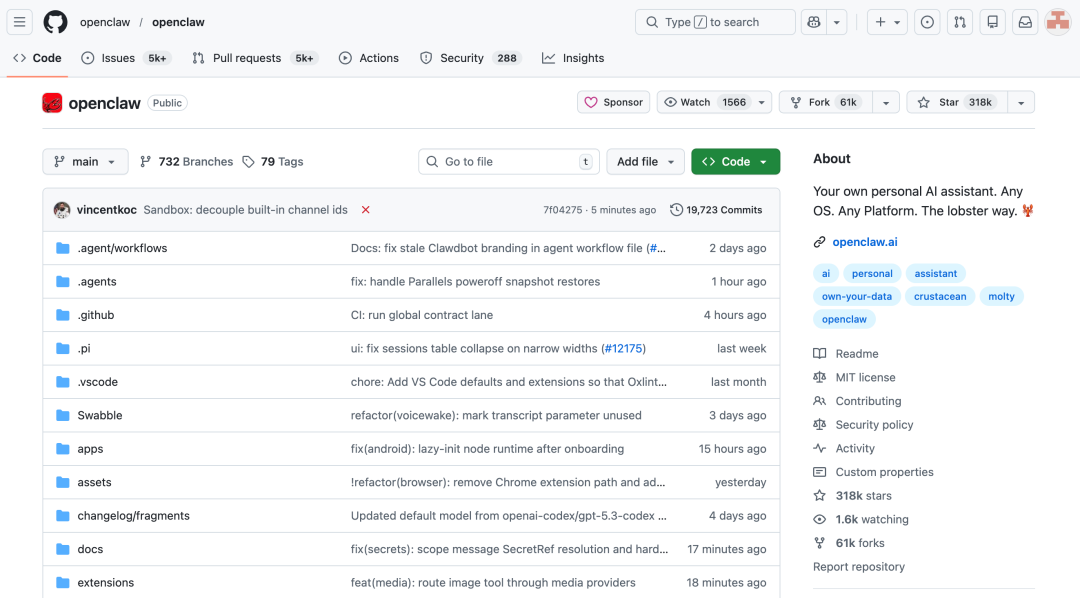1080x598 pixels.
Task: Open the main branch selector
Action: click(85, 161)
